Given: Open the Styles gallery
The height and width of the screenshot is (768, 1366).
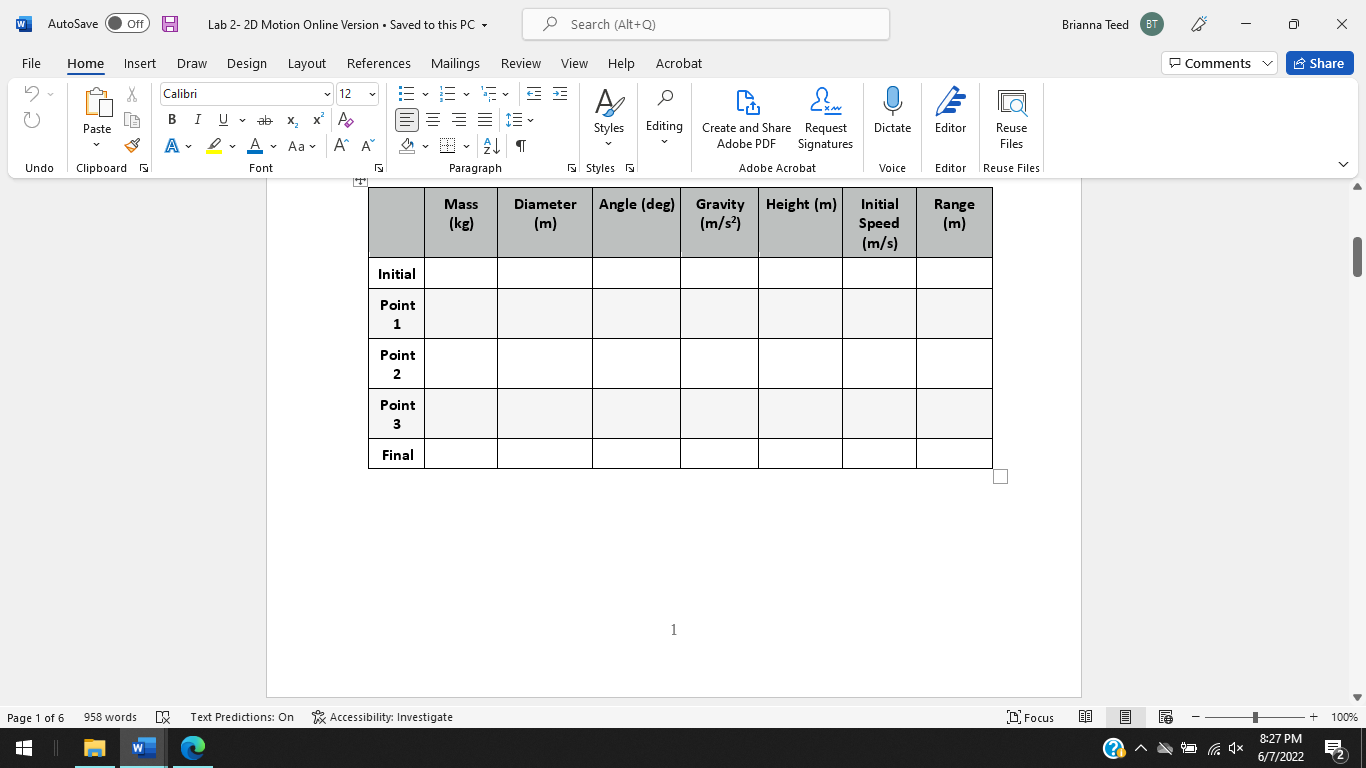Looking at the screenshot, I should pyautogui.click(x=608, y=118).
